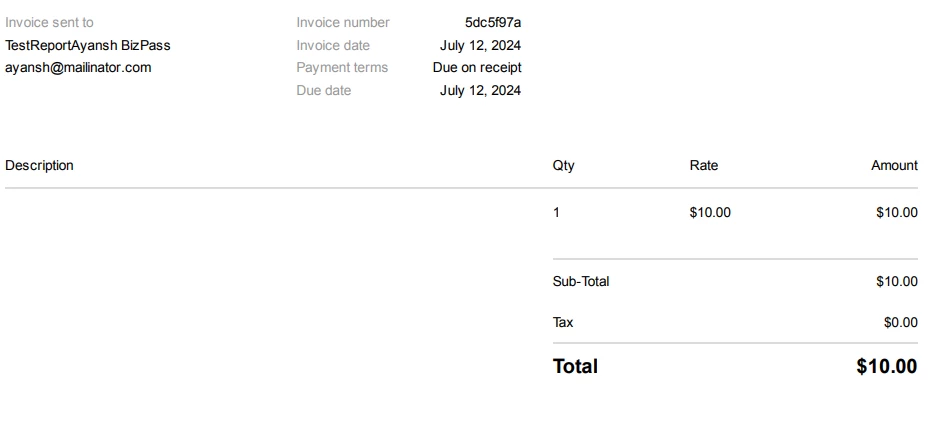This screenshot has height=426, width=937.
Task: Click the Rate column header
Action: click(704, 166)
